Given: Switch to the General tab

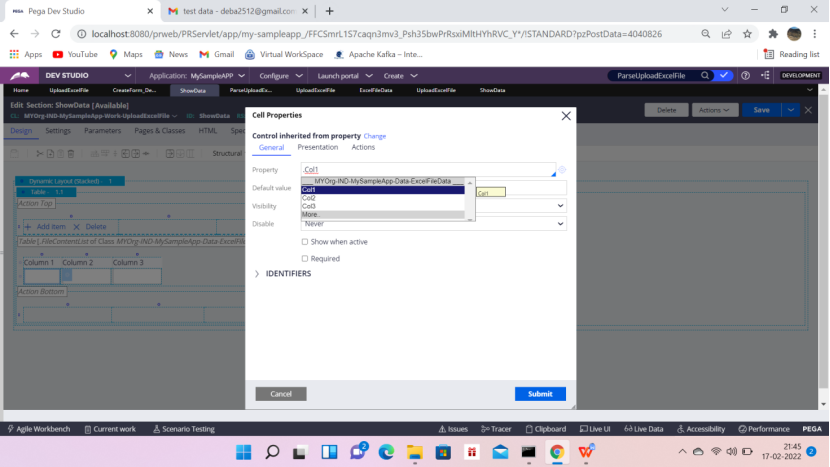Looking at the screenshot, I should click(272, 148).
